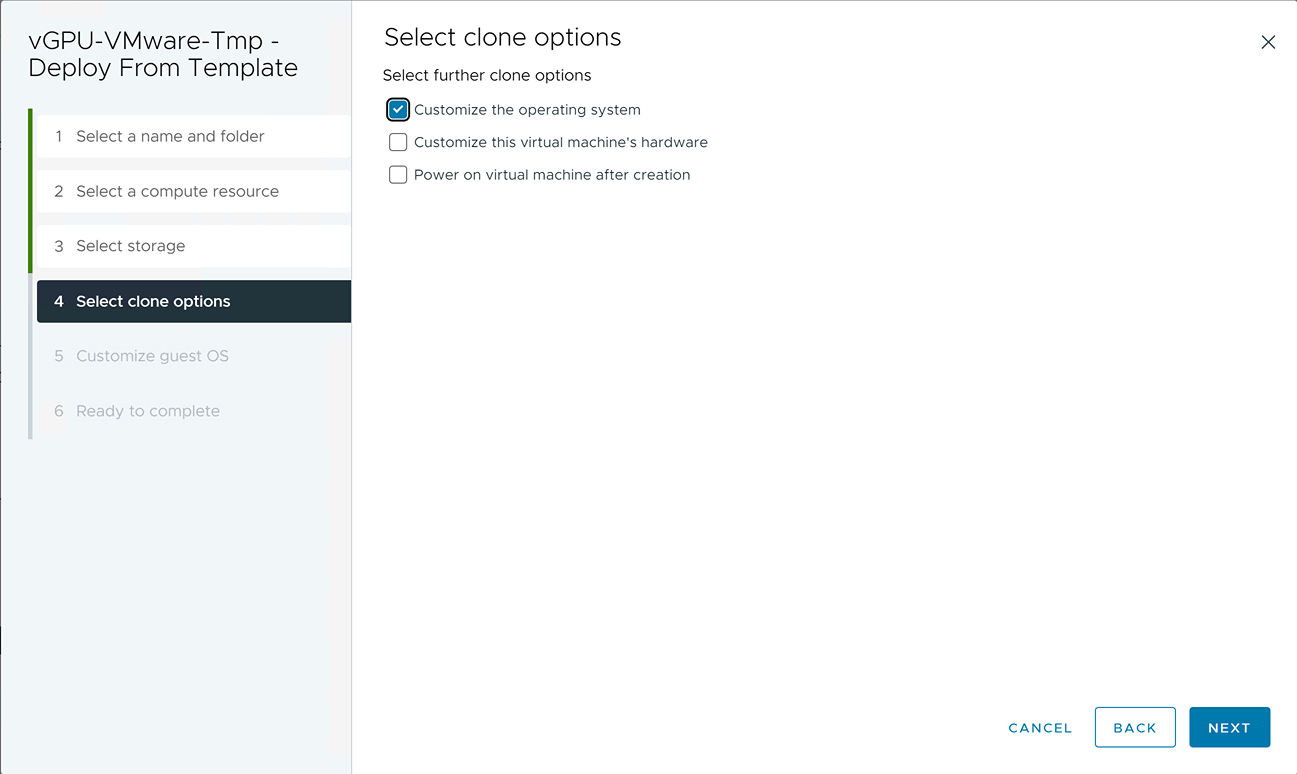Select step 6 Ready to complete

(x=147, y=411)
